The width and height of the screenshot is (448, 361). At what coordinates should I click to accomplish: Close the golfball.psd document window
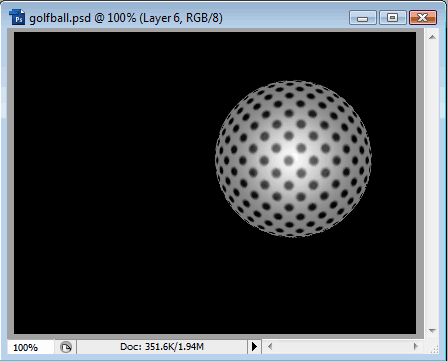coord(423,18)
